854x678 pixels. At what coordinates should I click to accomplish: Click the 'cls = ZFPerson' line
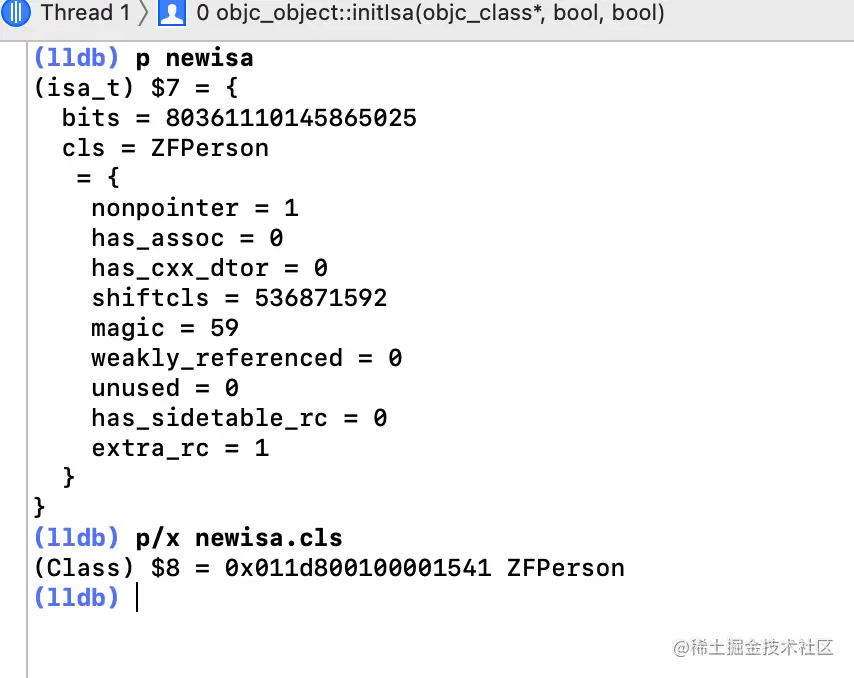(165, 148)
